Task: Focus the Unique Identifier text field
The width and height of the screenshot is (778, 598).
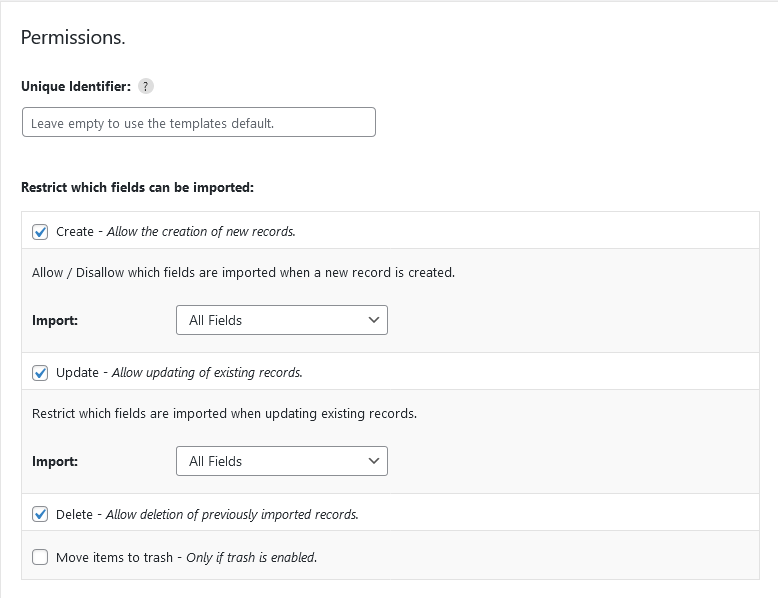Action: click(198, 122)
